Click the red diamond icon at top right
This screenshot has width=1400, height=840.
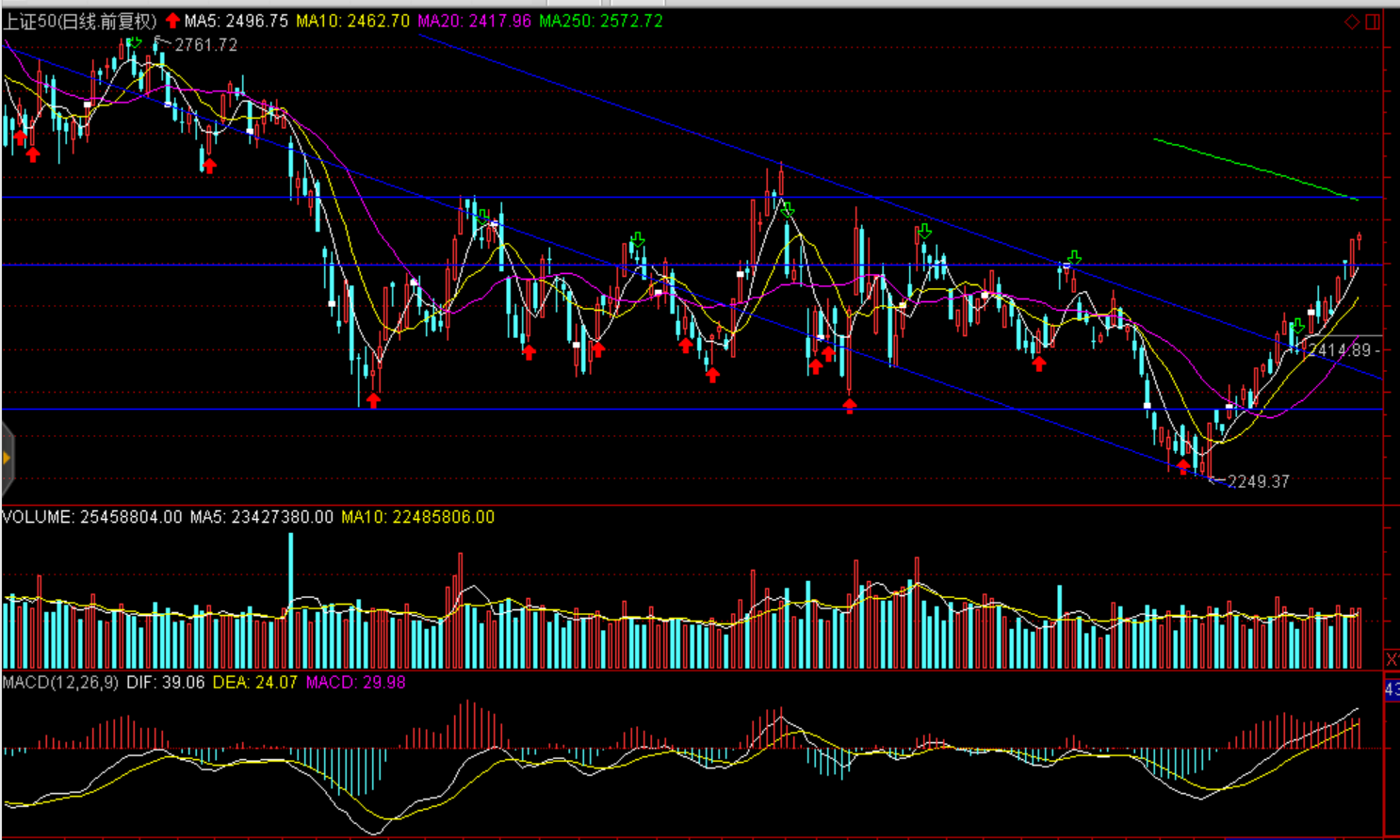click(1352, 22)
